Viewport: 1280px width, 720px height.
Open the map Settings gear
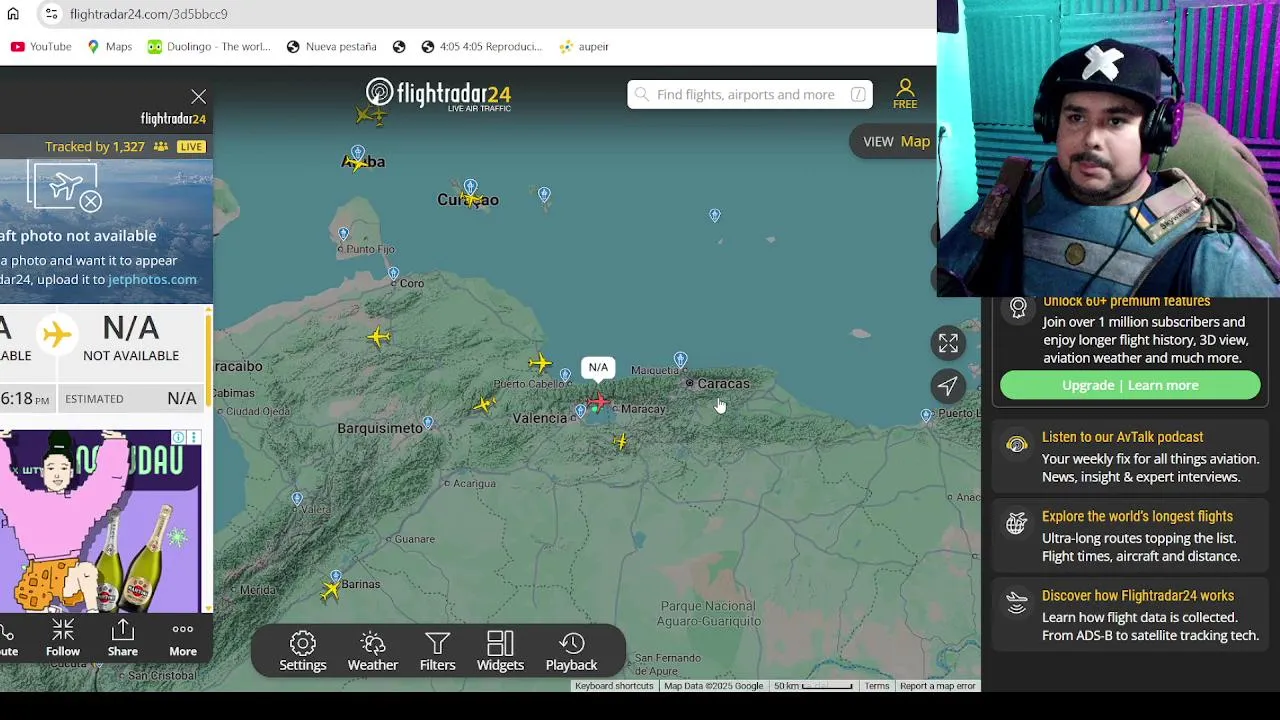pyautogui.click(x=302, y=651)
